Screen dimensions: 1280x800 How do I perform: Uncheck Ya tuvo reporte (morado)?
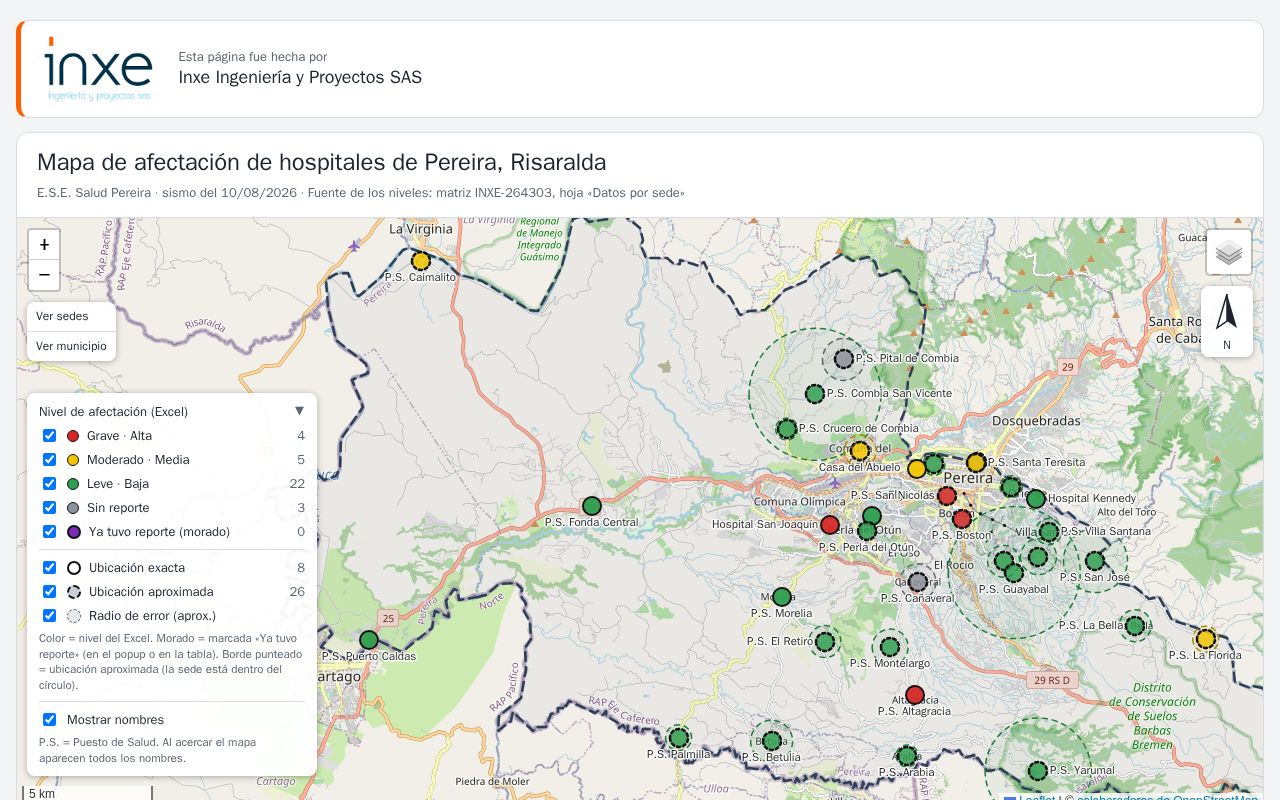49,532
